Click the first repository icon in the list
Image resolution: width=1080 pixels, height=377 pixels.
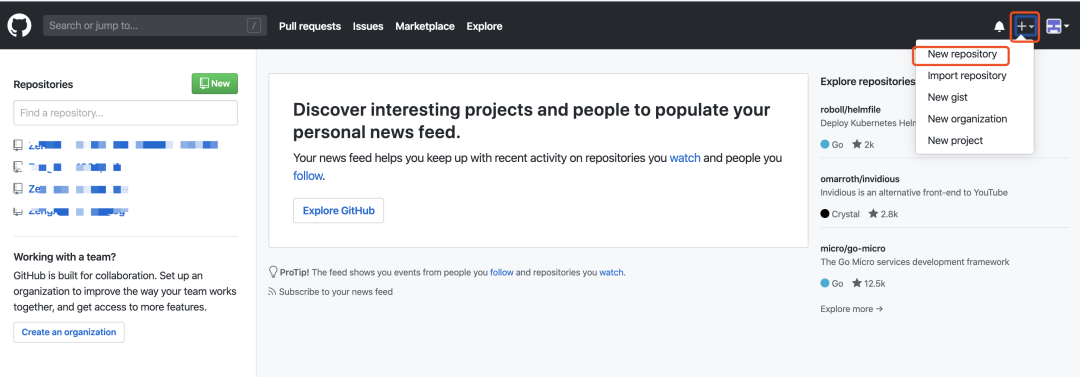click(x=18, y=145)
